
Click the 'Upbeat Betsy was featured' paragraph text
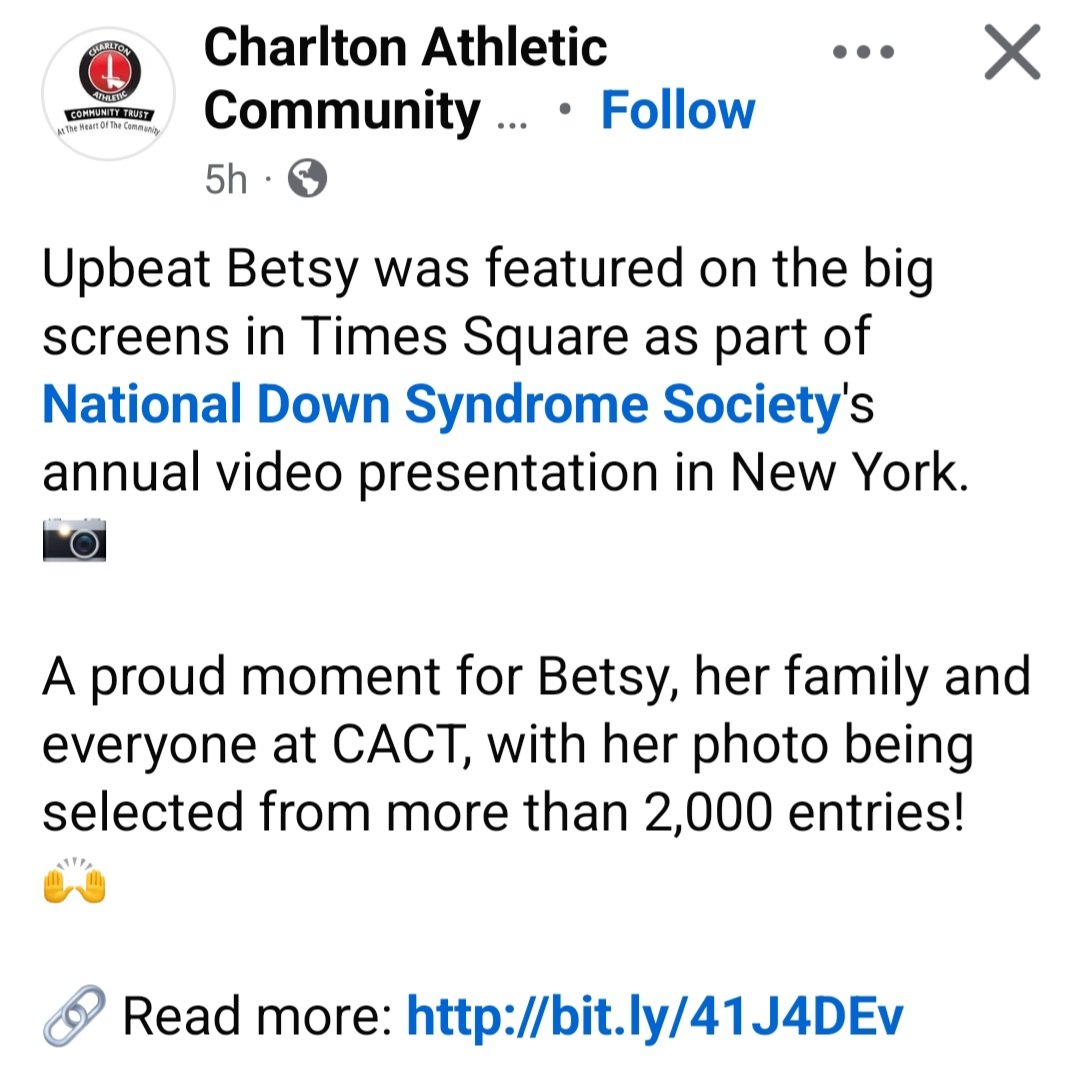click(x=488, y=269)
